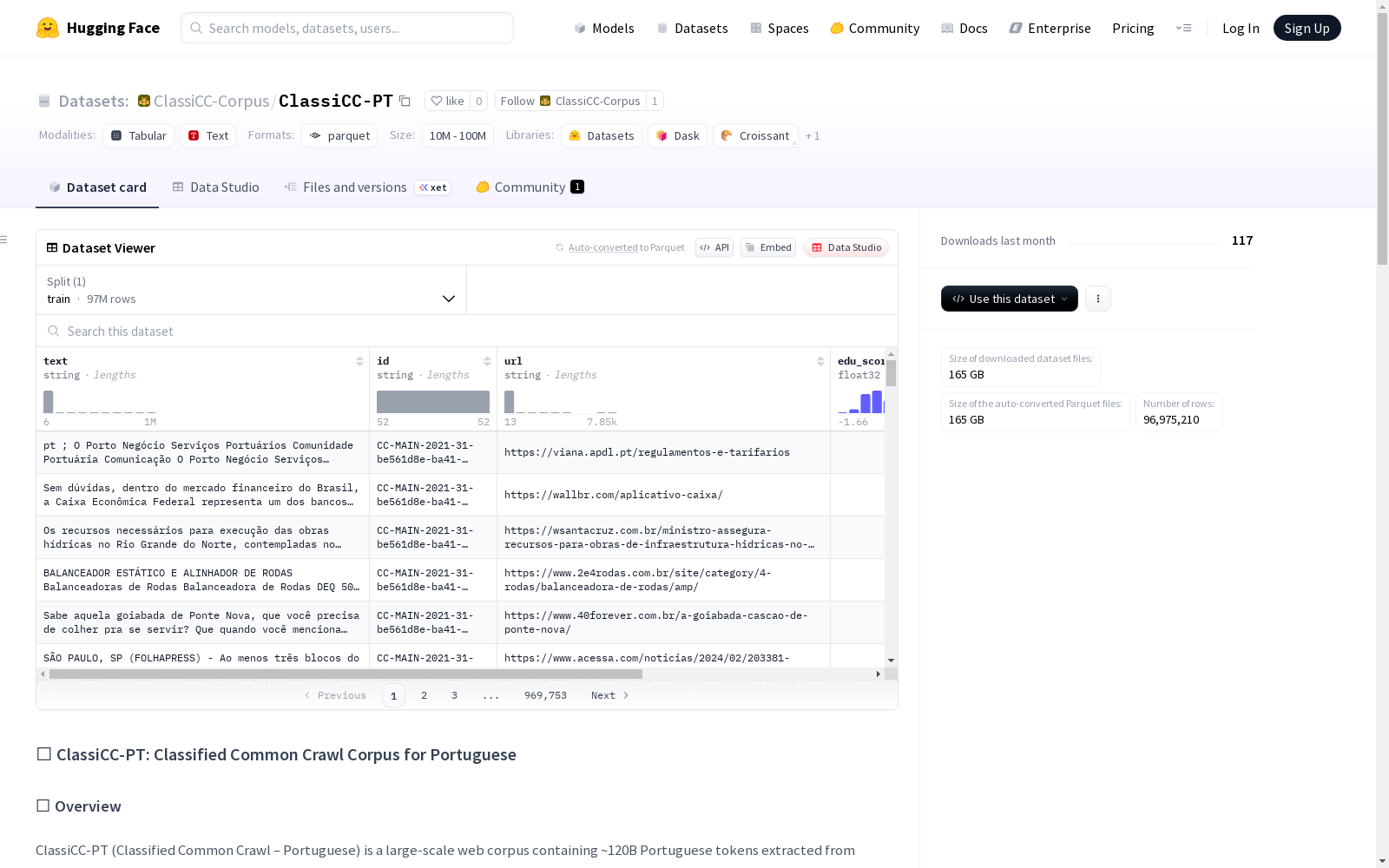Open the Community tab
Image resolution: width=1389 pixels, height=868 pixels.
tap(530, 187)
